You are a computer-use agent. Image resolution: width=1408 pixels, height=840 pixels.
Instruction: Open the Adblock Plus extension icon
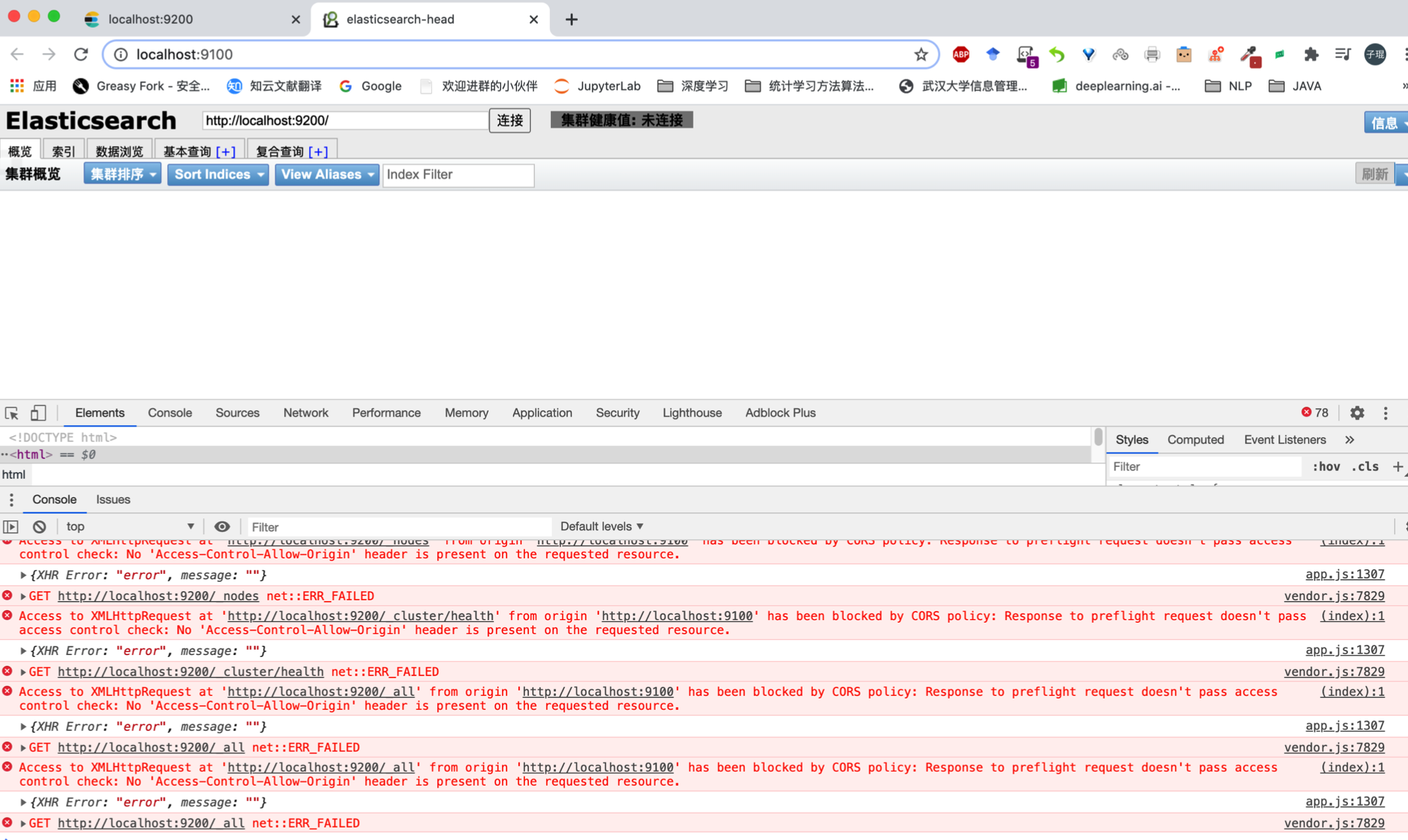(961, 54)
